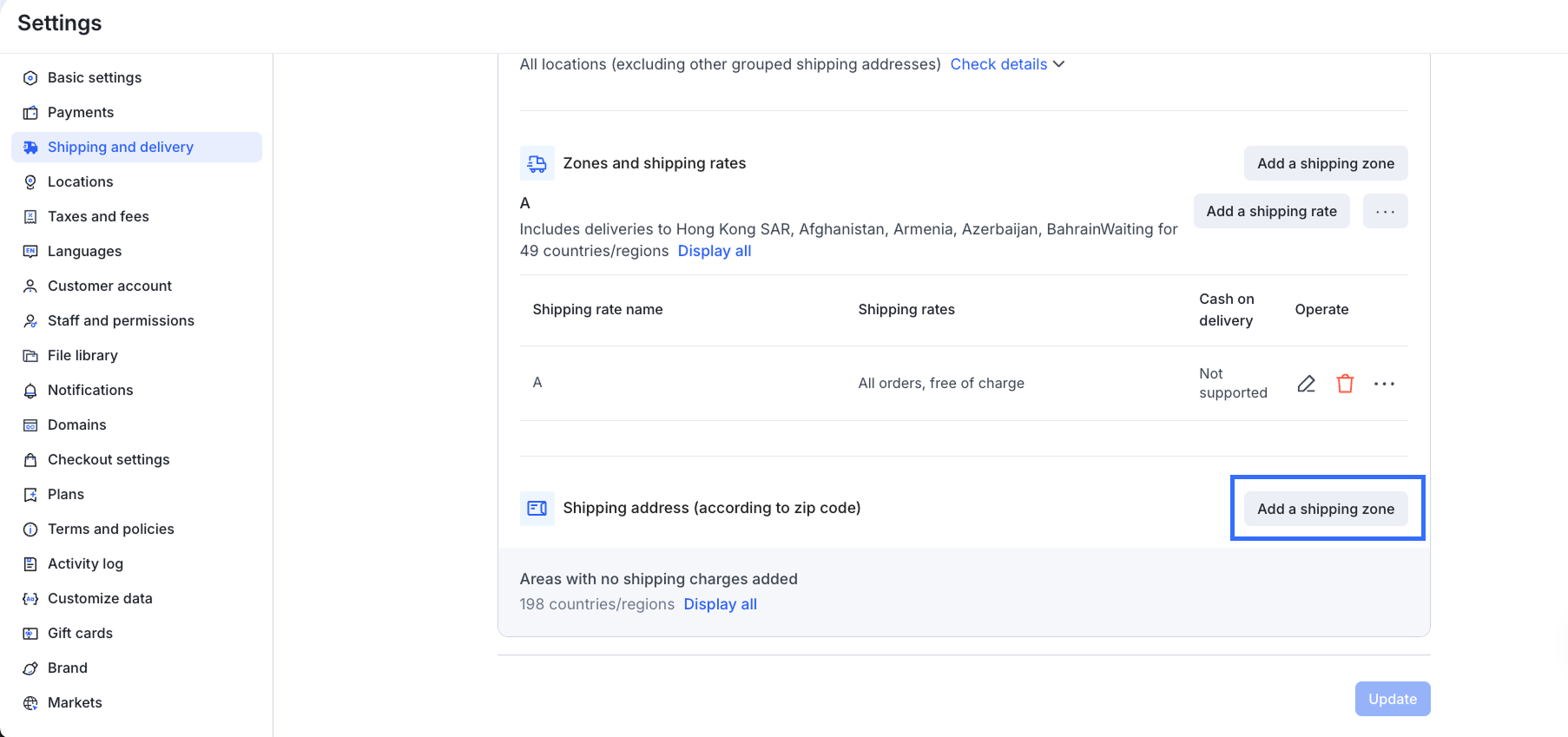Click Add a shipping zone under the zip code section
The height and width of the screenshot is (737, 1568).
[1325, 509]
